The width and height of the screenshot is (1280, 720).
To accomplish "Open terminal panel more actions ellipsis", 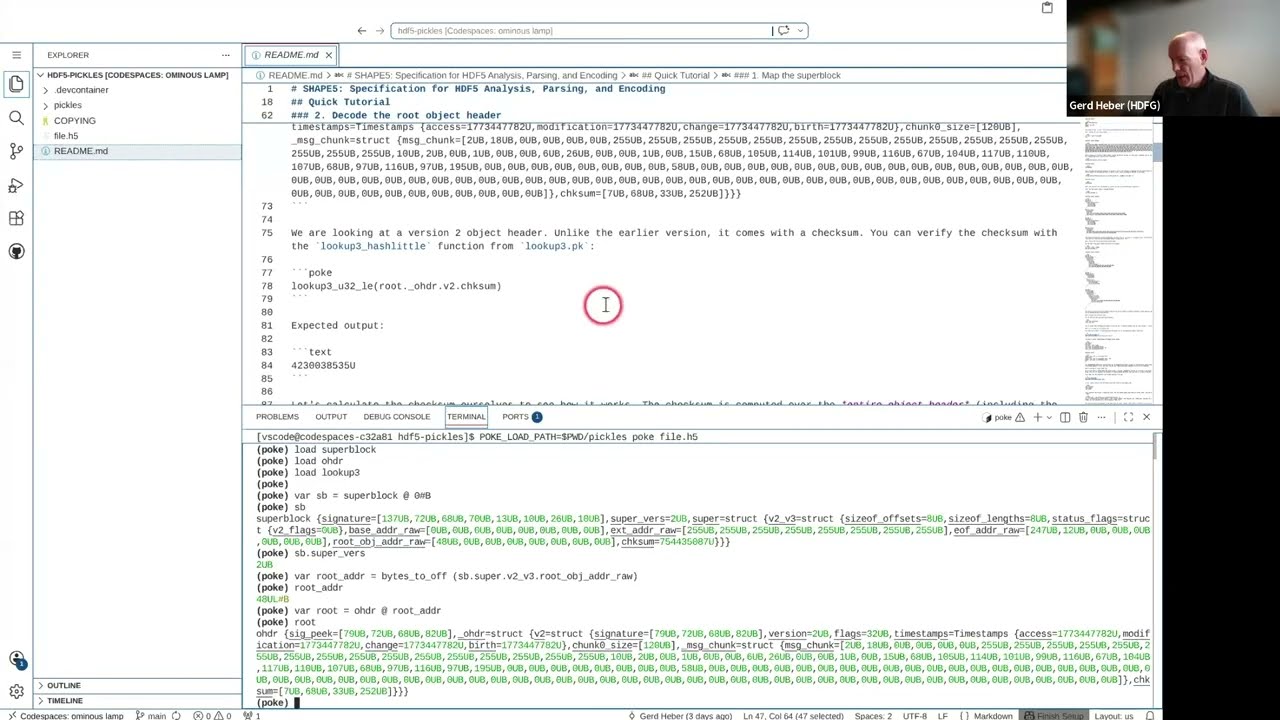I will click(1101, 417).
